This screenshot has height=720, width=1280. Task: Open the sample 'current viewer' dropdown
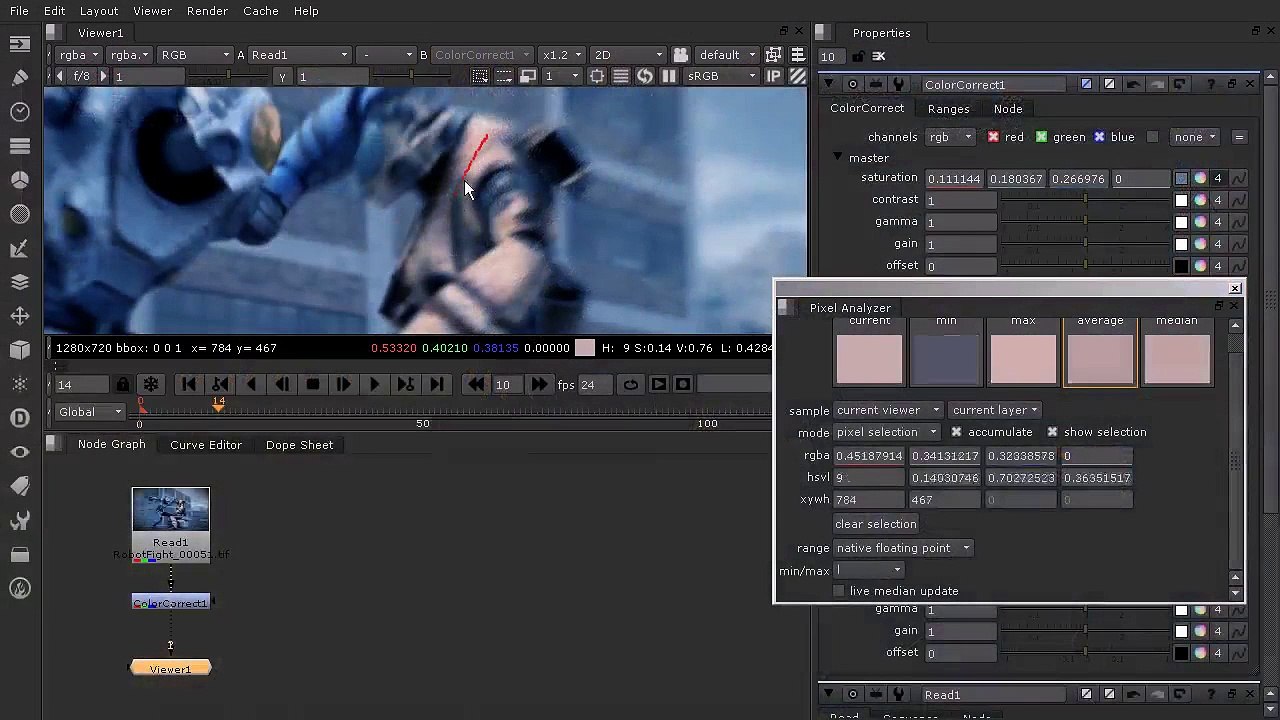click(x=888, y=410)
